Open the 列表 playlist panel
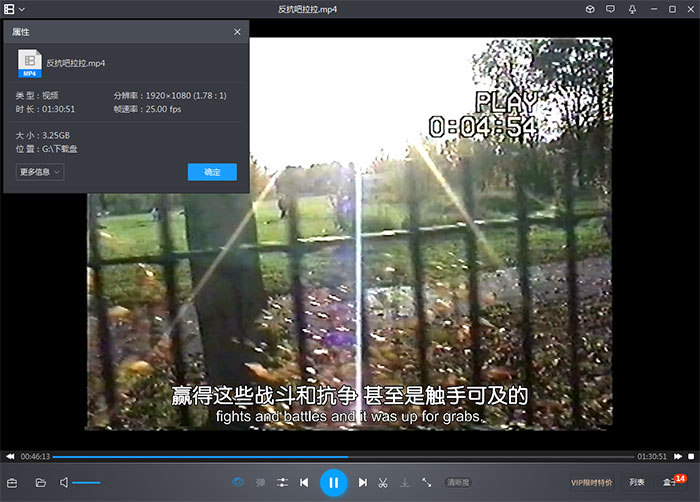700x502 pixels. (637, 483)
